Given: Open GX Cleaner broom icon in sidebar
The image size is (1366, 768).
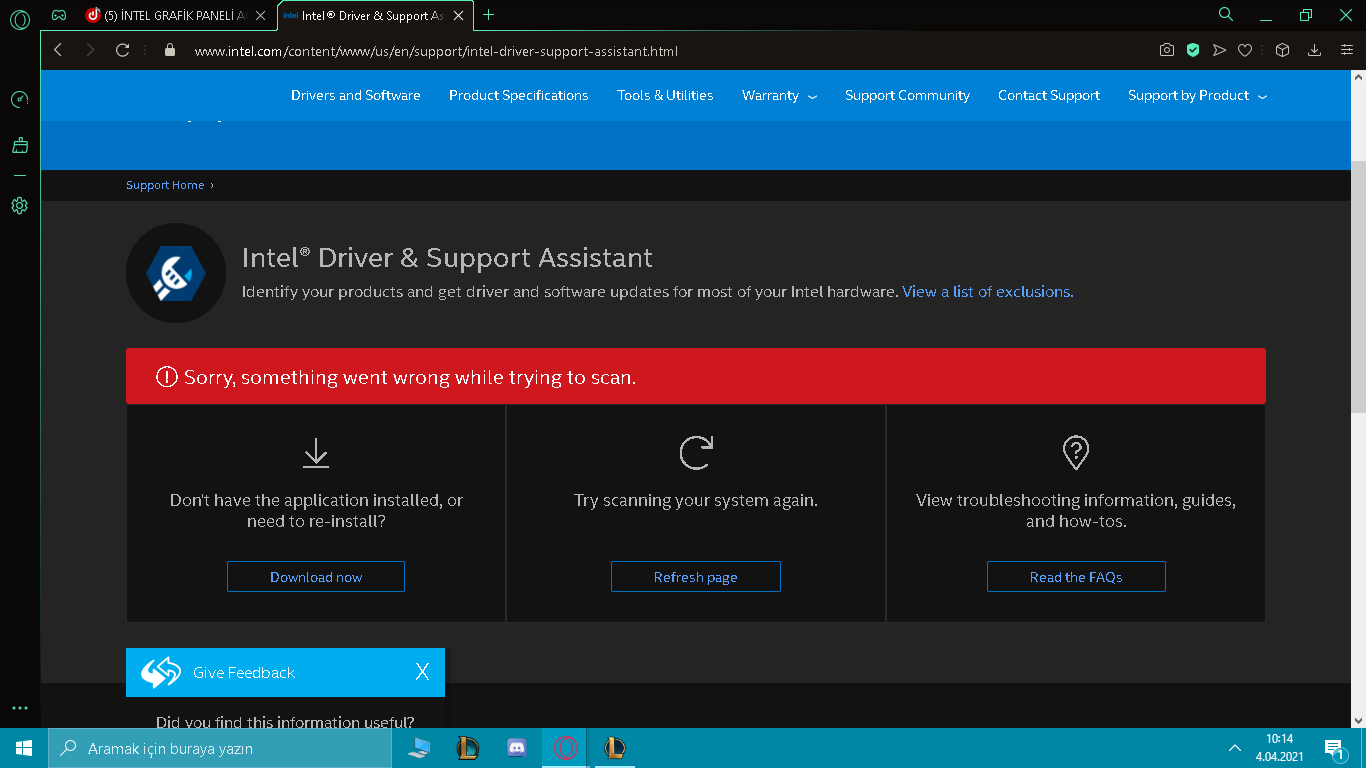Looking at the screenshot, I should click(19, 146).
